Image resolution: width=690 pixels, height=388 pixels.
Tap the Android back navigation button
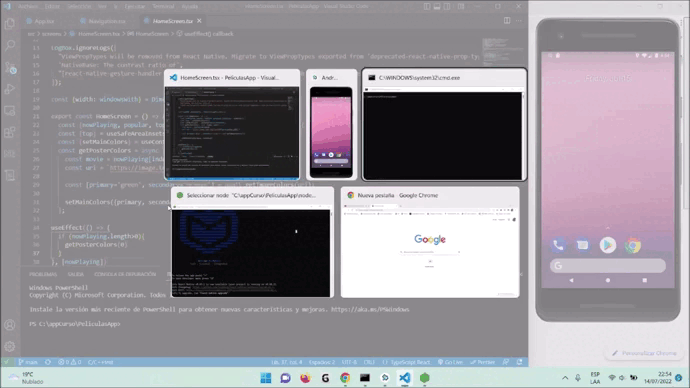pos(571,280)
